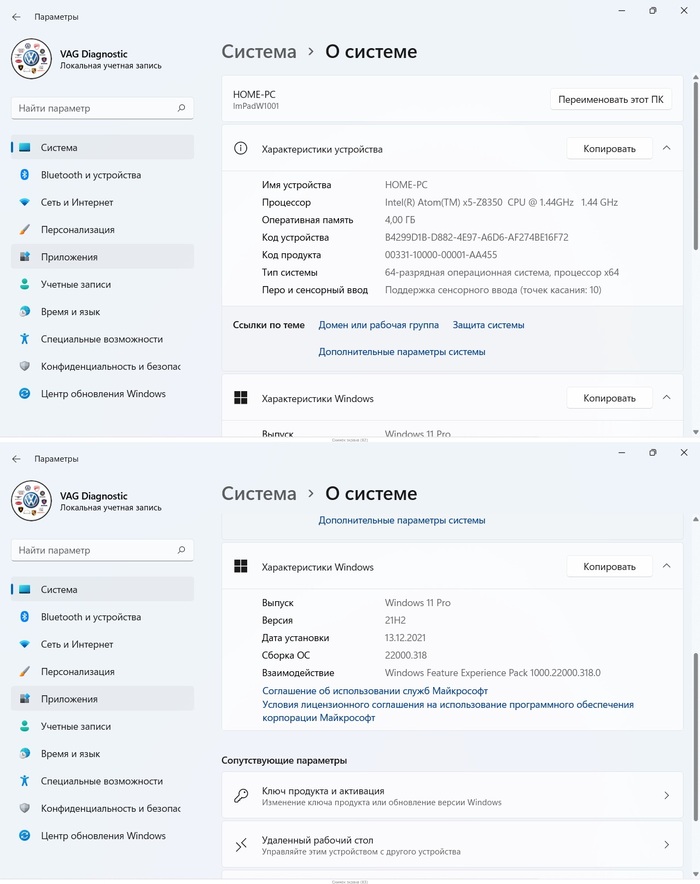
Task: Select Время и язык in the lower window sidebar
Action: click(70, 754)
